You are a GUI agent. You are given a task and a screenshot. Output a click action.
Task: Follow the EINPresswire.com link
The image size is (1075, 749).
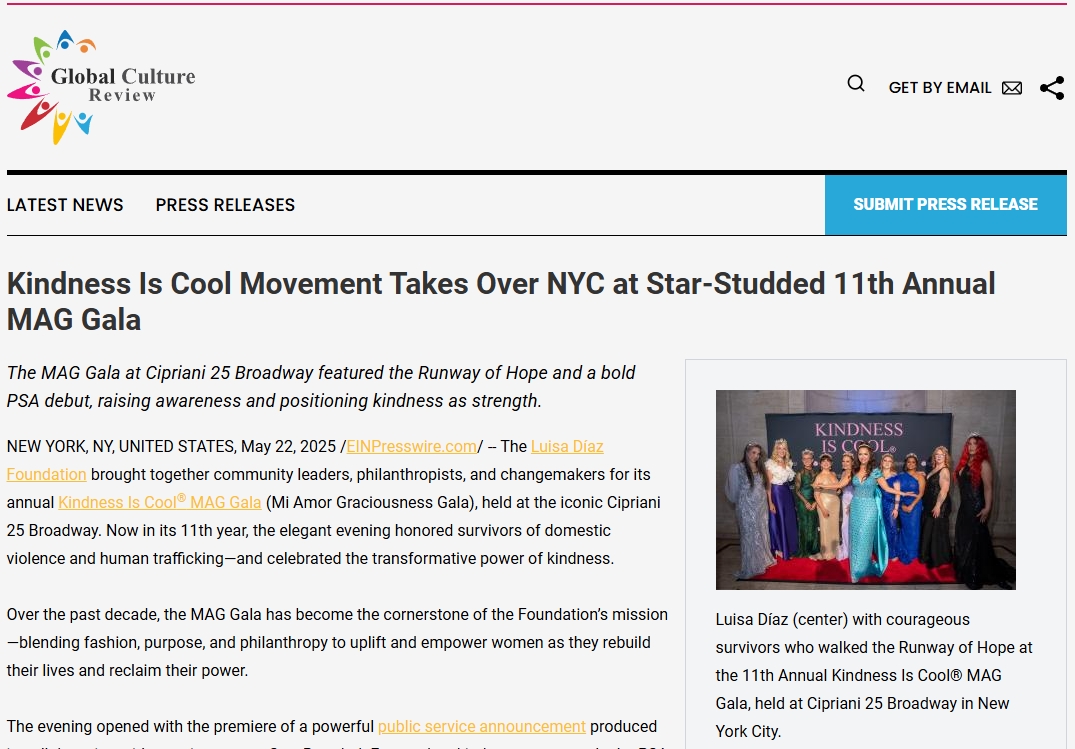(x=411, y=447)
